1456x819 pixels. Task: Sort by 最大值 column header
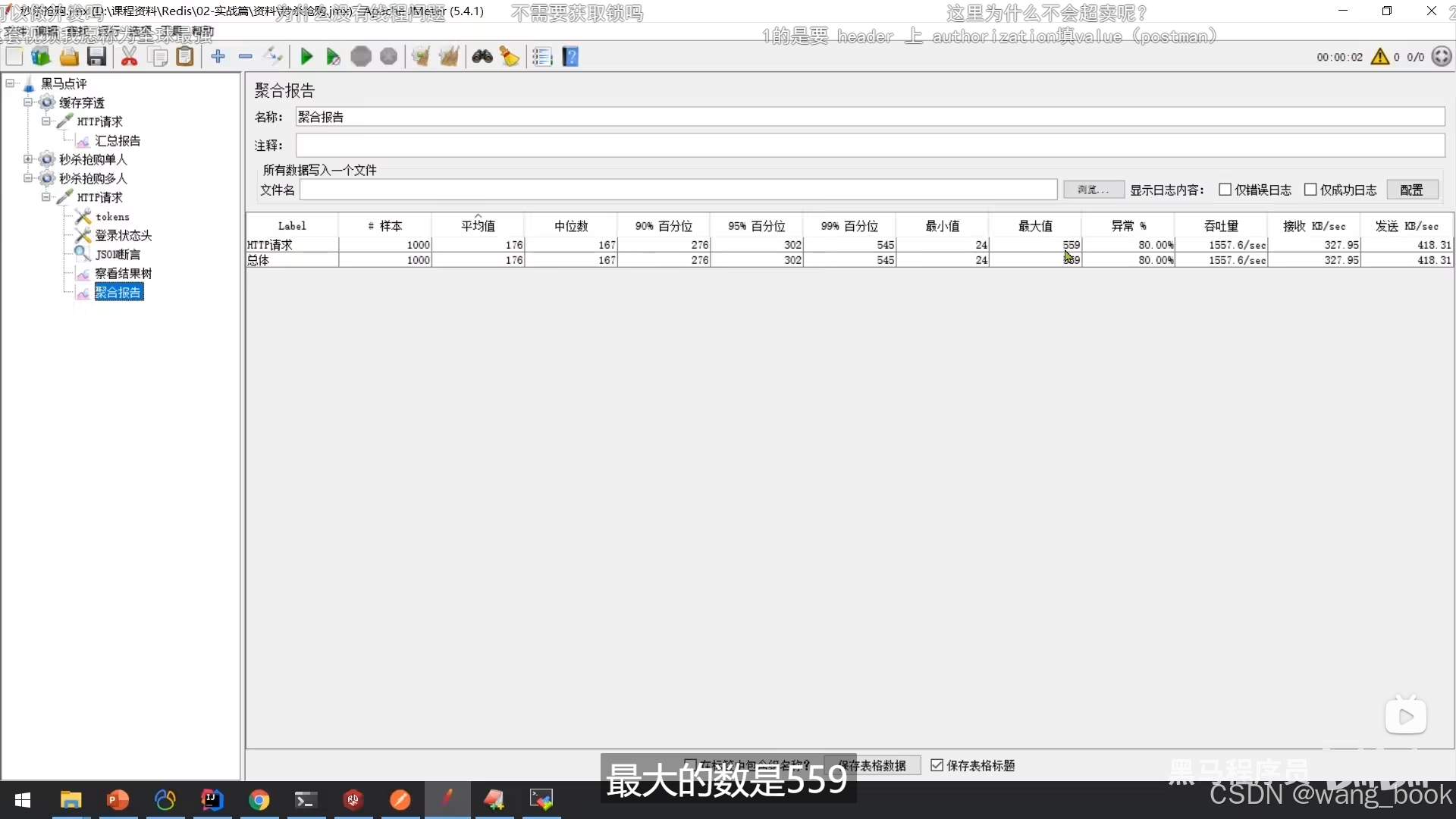coord(1035,225)
